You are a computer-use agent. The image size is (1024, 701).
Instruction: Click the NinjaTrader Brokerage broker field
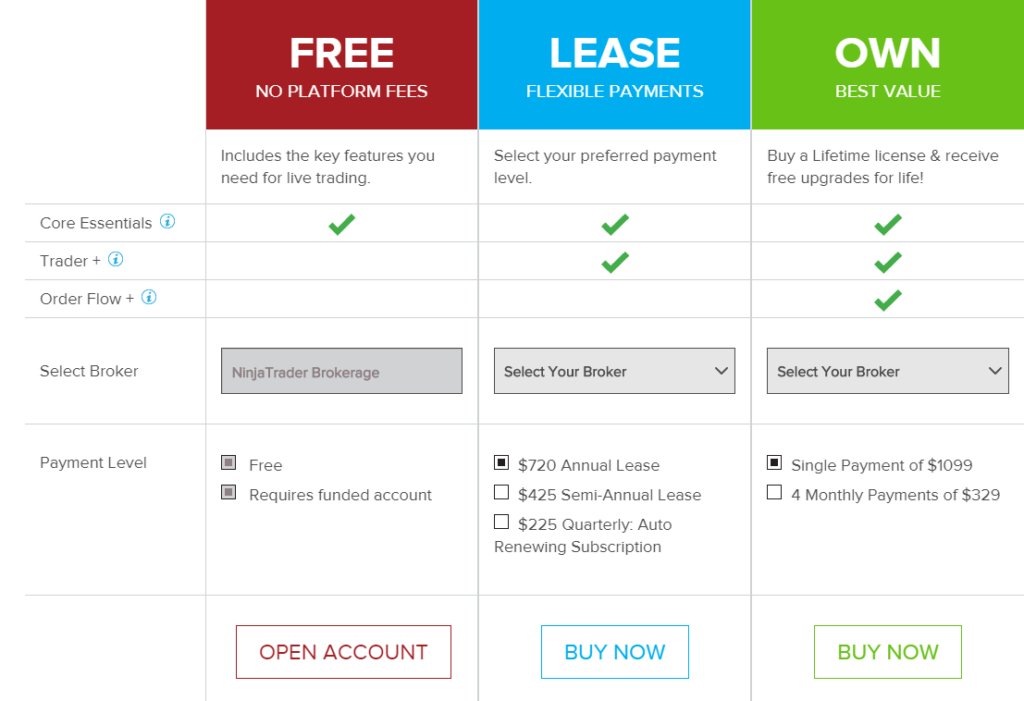coord(341,371)
